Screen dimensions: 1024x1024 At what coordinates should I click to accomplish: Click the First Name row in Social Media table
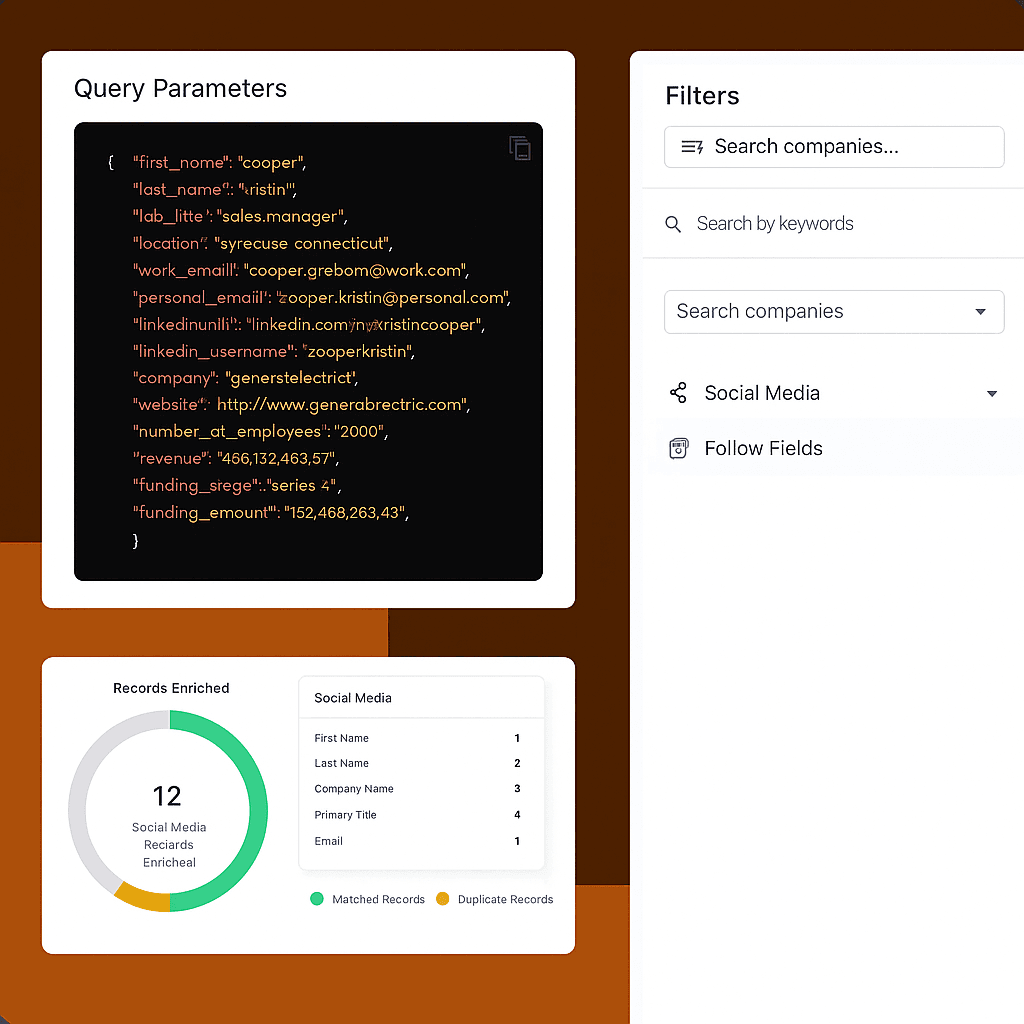coord(420,738)
